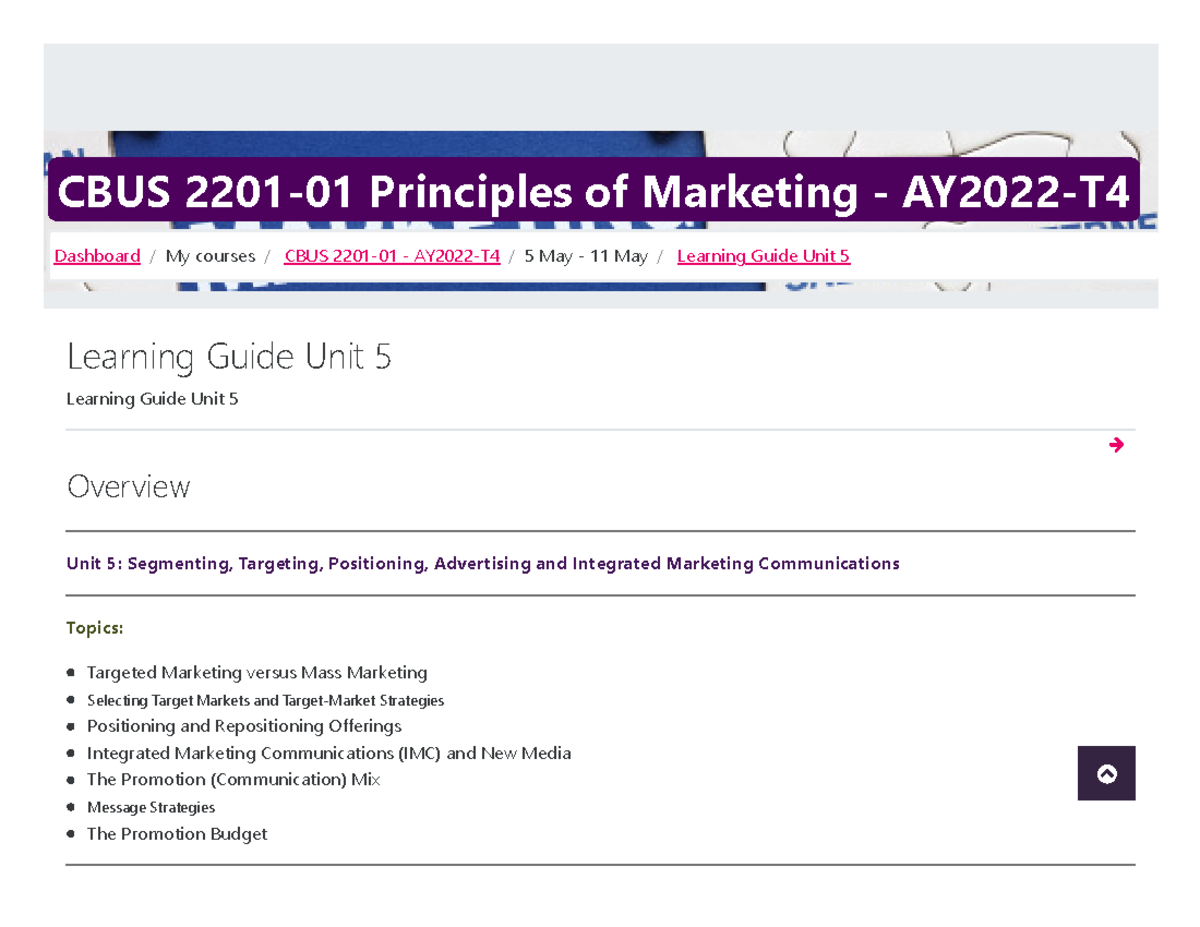The image size is (1200, 927).
Task: Click the Topics heading in green
Action: point(94,628)
